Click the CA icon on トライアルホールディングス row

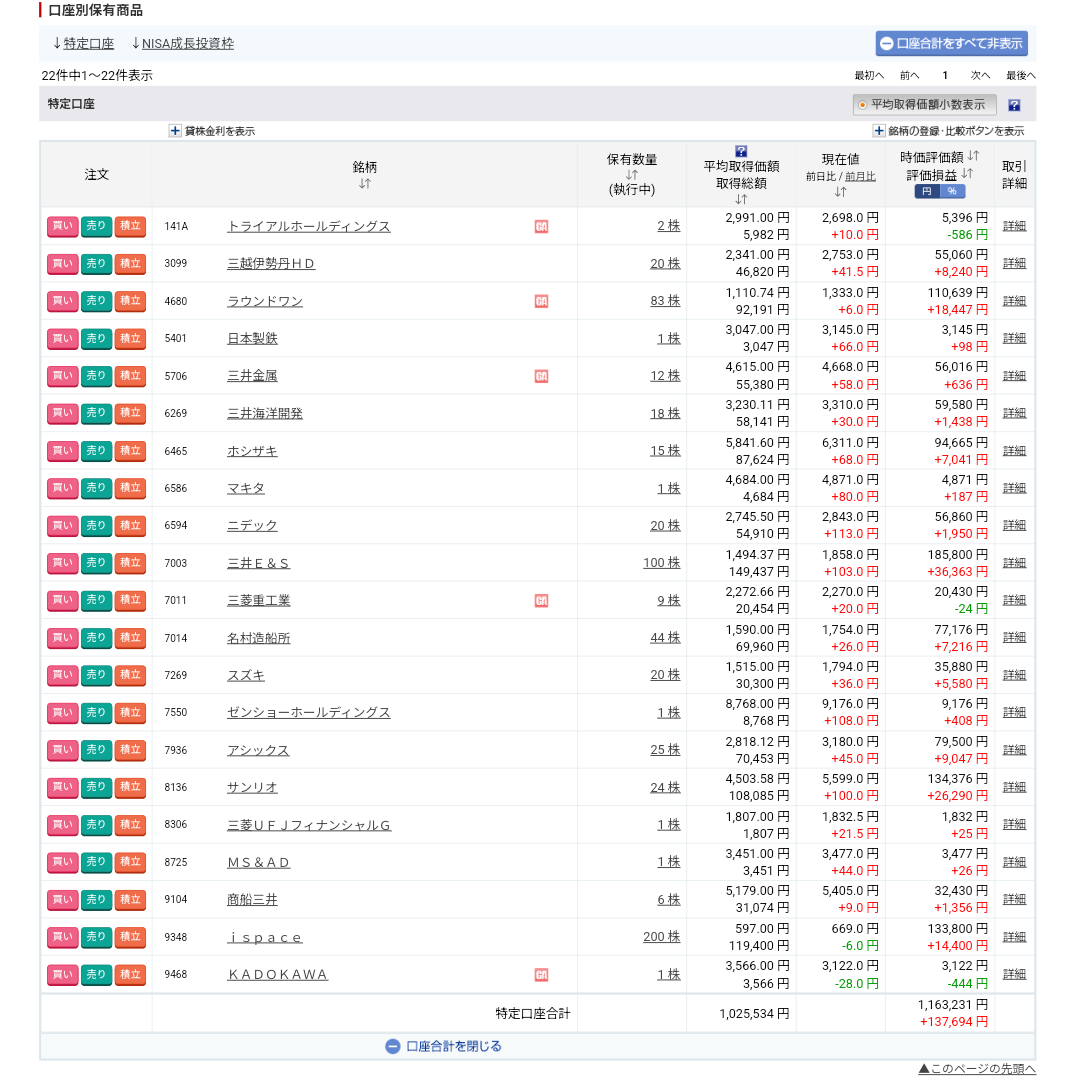[x=541, y=227]
